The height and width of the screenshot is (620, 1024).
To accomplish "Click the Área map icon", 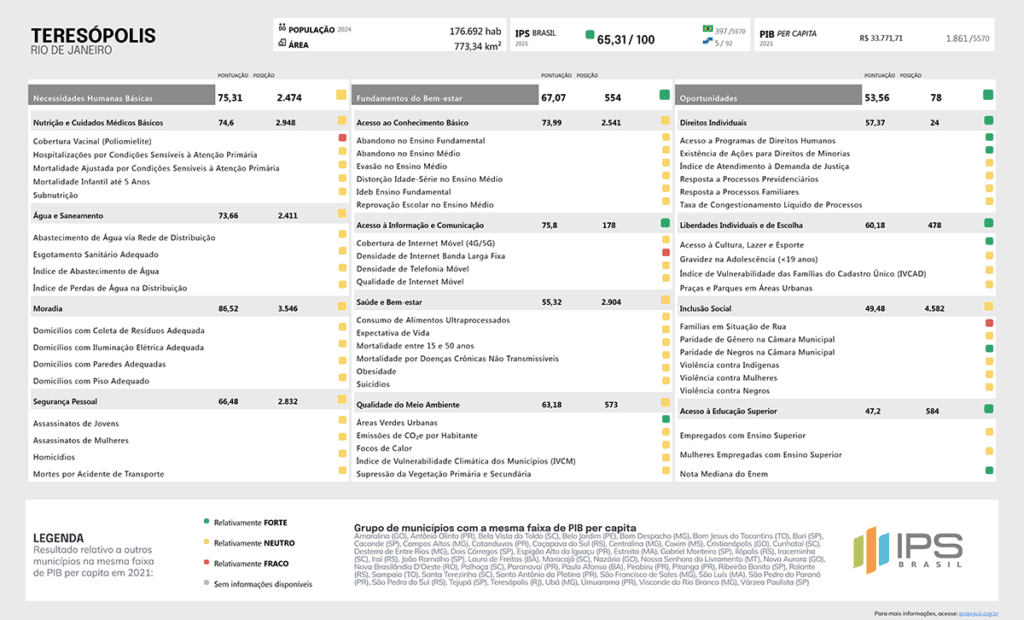I will [x=280, y=45].
